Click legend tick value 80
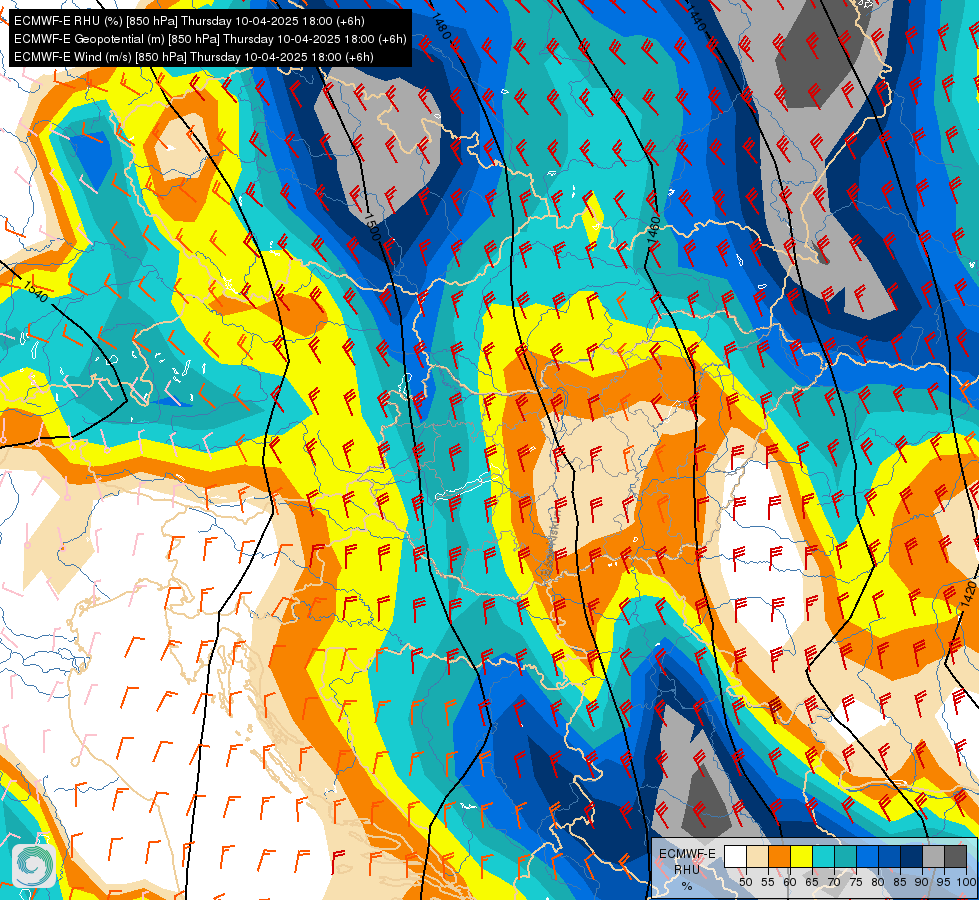The image size is (979, 900). pyautogui.click(x=878, y=882)
